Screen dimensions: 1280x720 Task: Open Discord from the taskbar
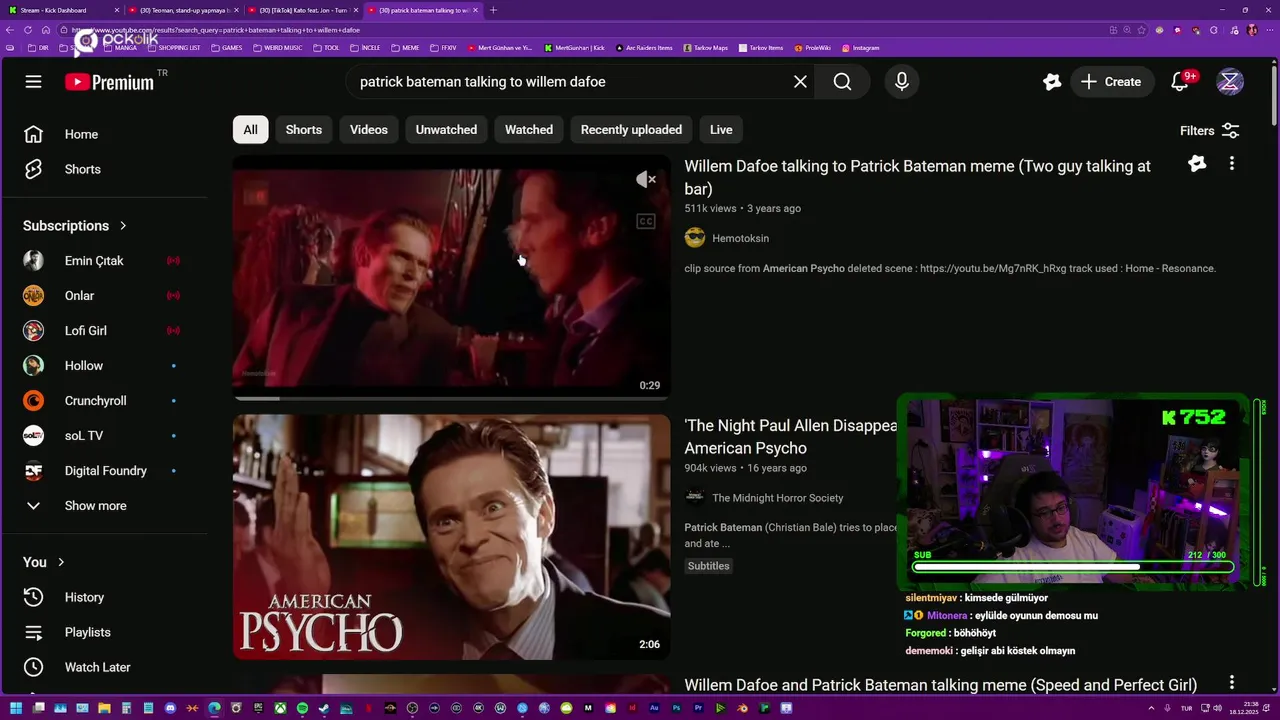pos(170,708)
